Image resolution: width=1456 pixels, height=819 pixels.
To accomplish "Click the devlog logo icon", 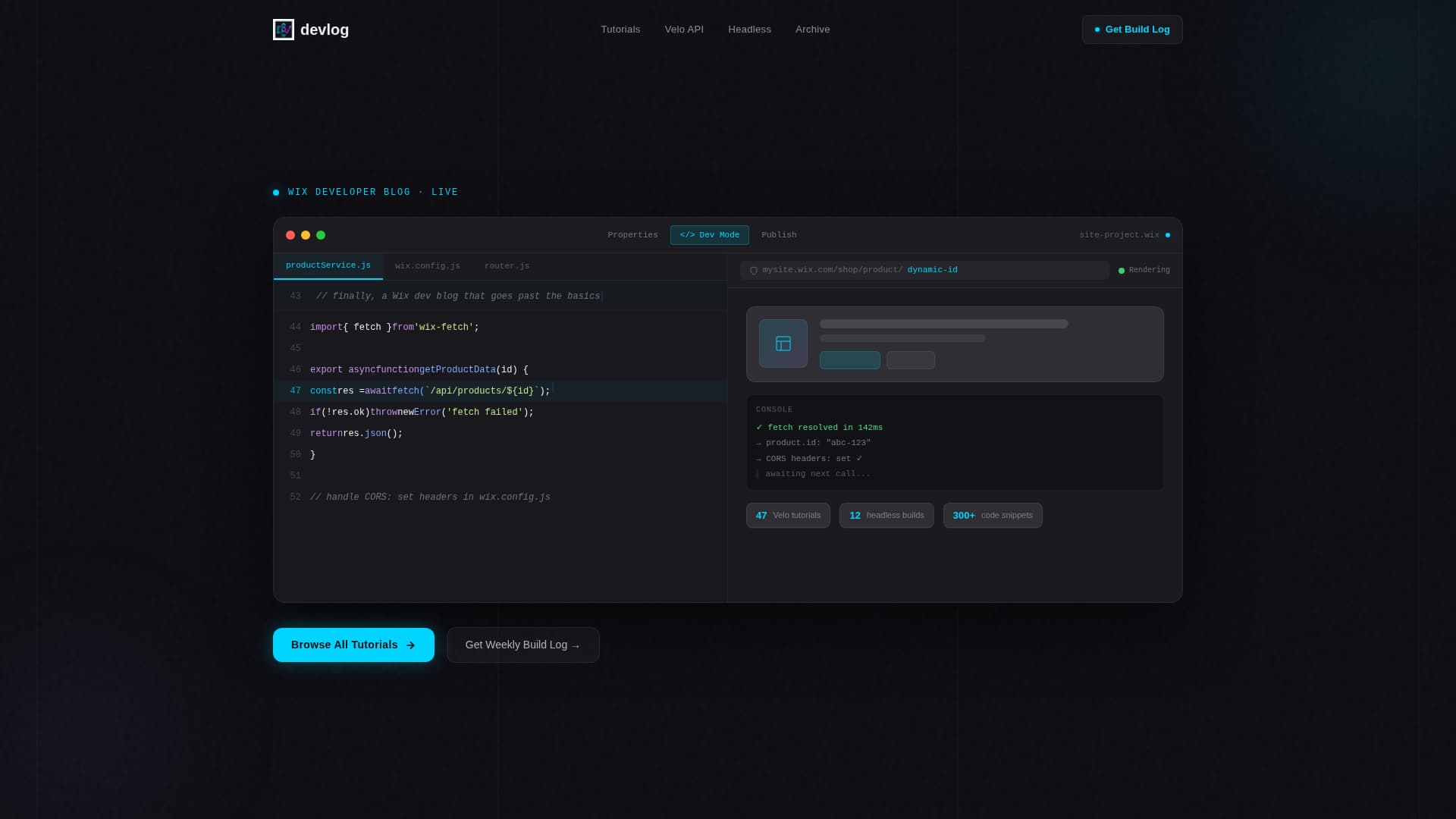I will point(284,30).
